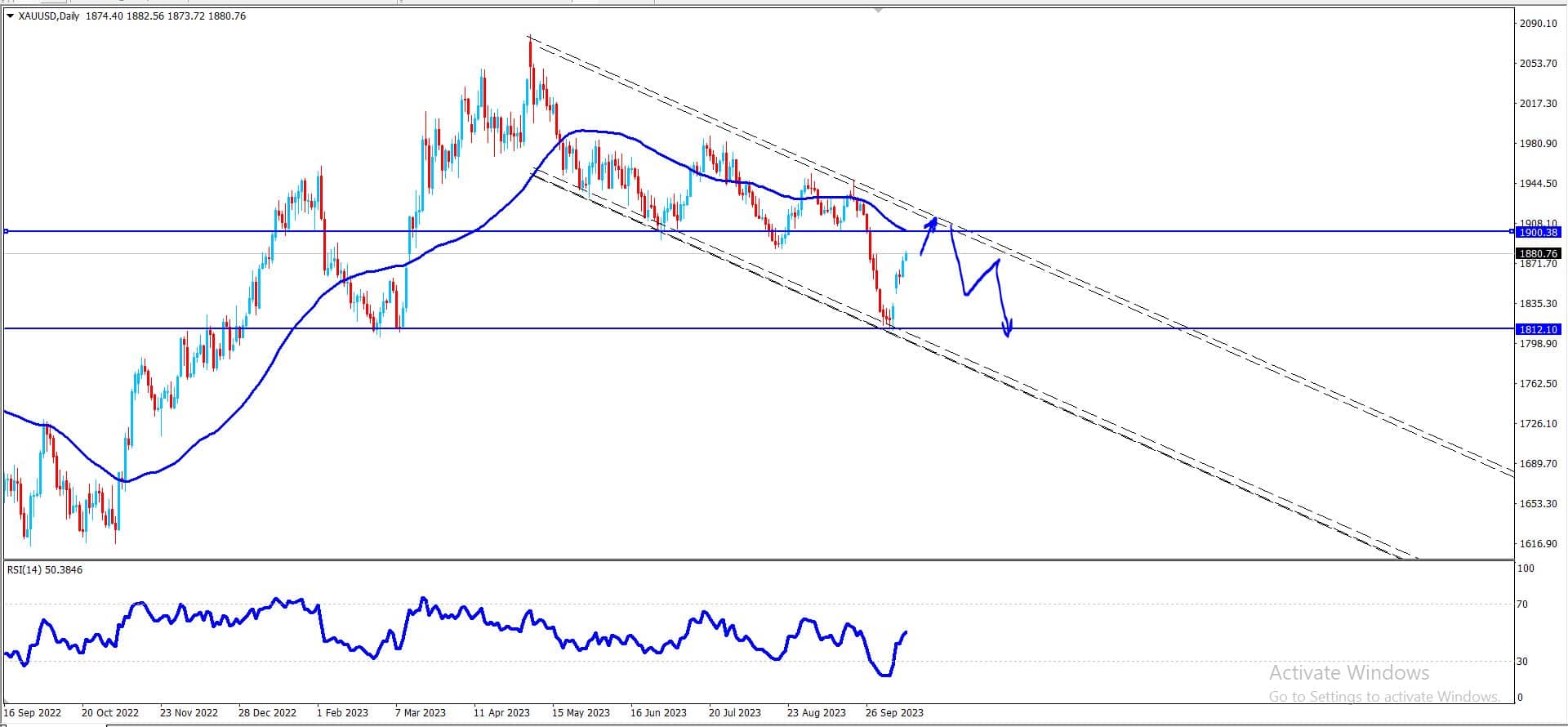Click the 1653.30 price axis label
The image size is (1568, 727).
(1538, 504)
